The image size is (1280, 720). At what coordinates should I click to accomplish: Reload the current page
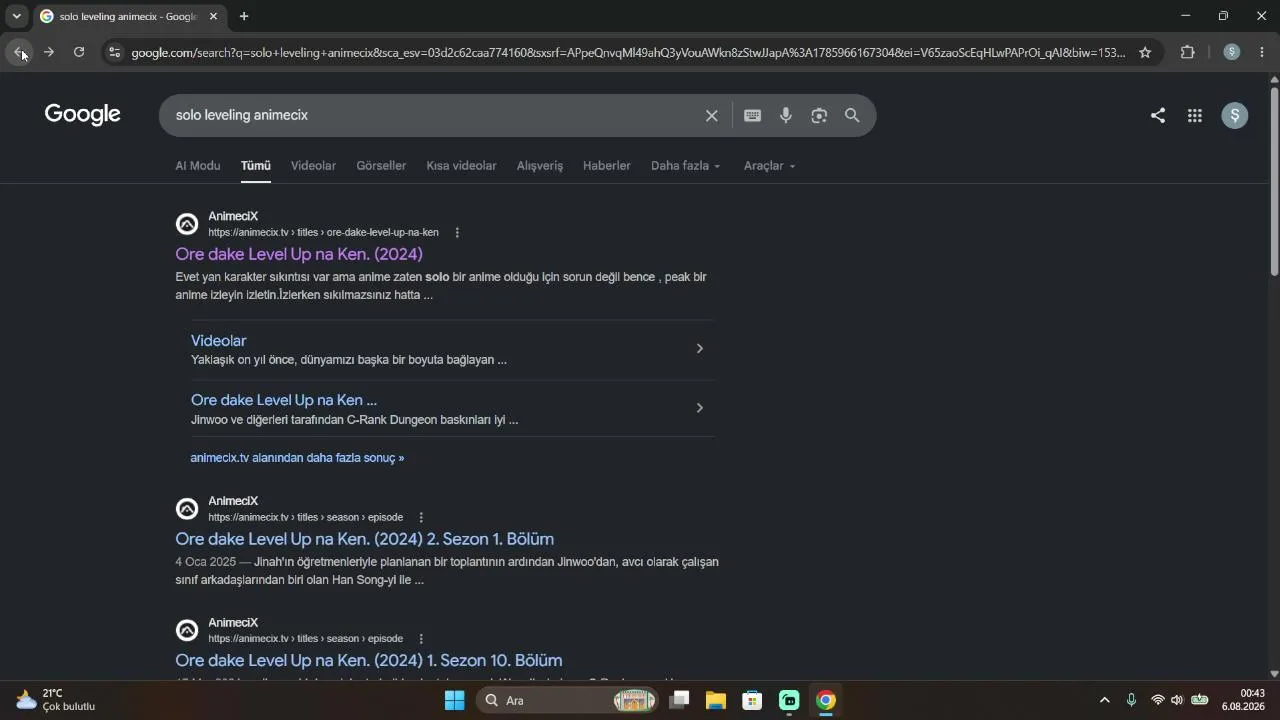[x=79, y=52]
